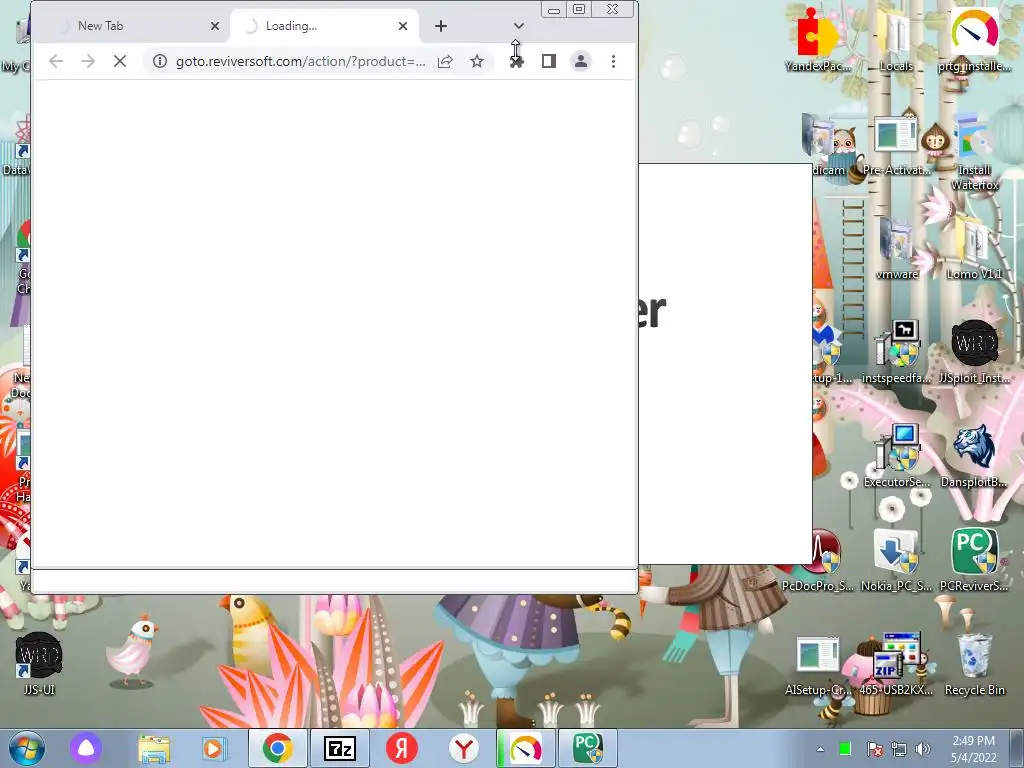Select the 465-USB2KX... zip icon
This screenshot has height=768, width=1024.
point(896,665)
